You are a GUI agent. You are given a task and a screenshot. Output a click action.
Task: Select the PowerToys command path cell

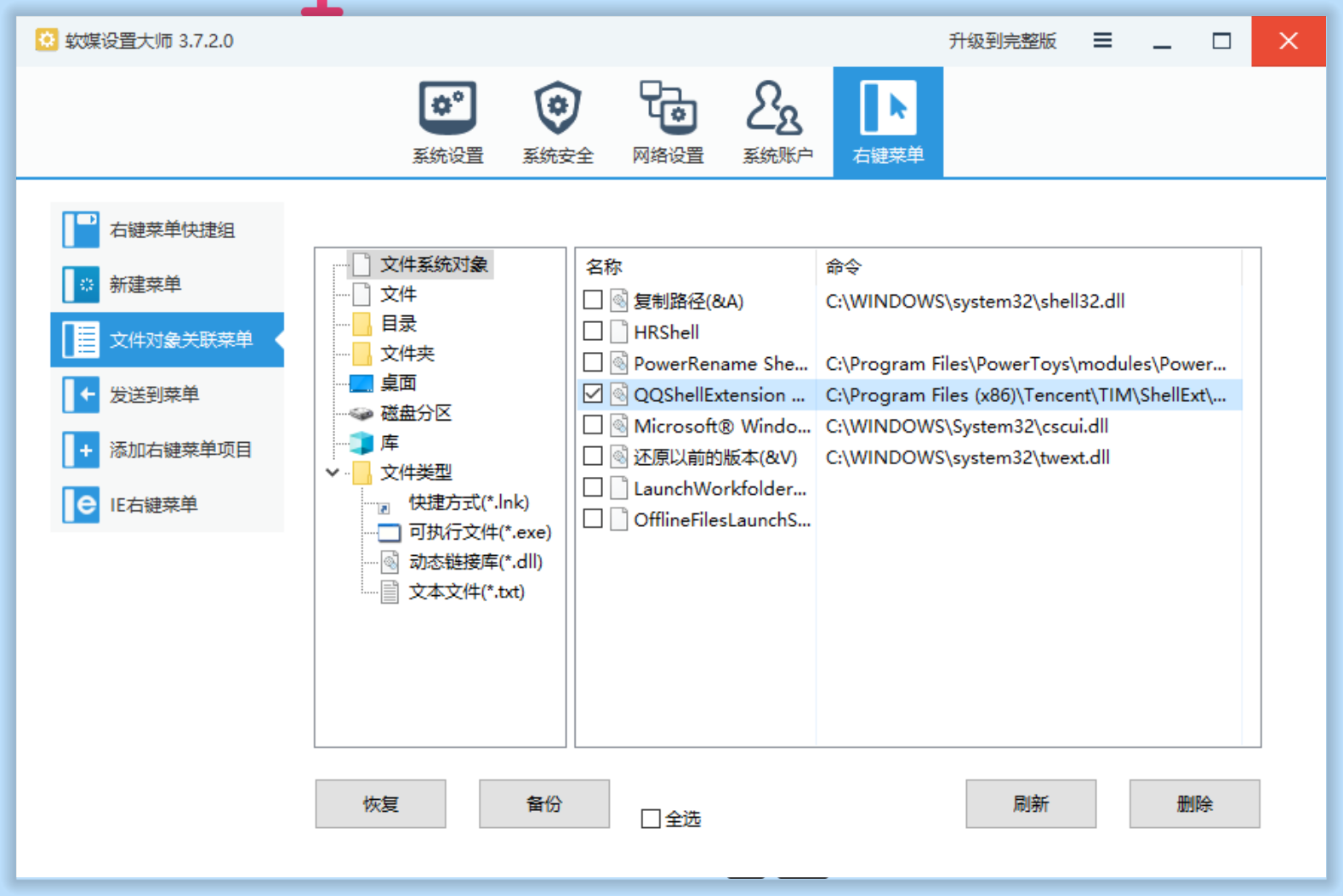[x=1026, y=364]
